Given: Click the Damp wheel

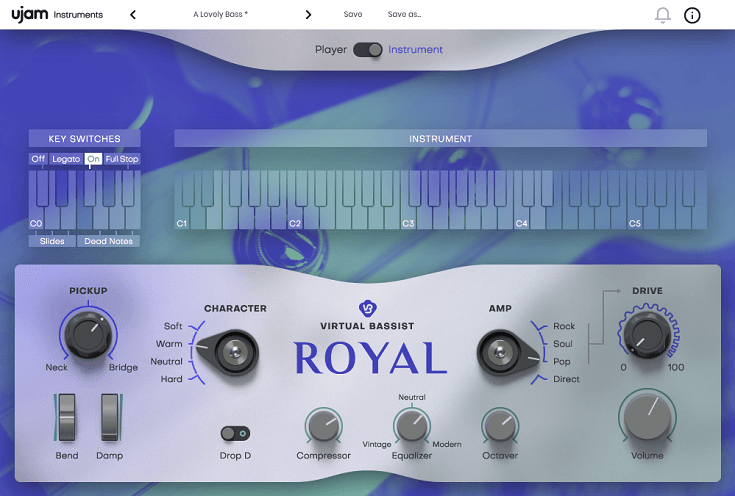Looking at the screenshot, I should 110,417.
